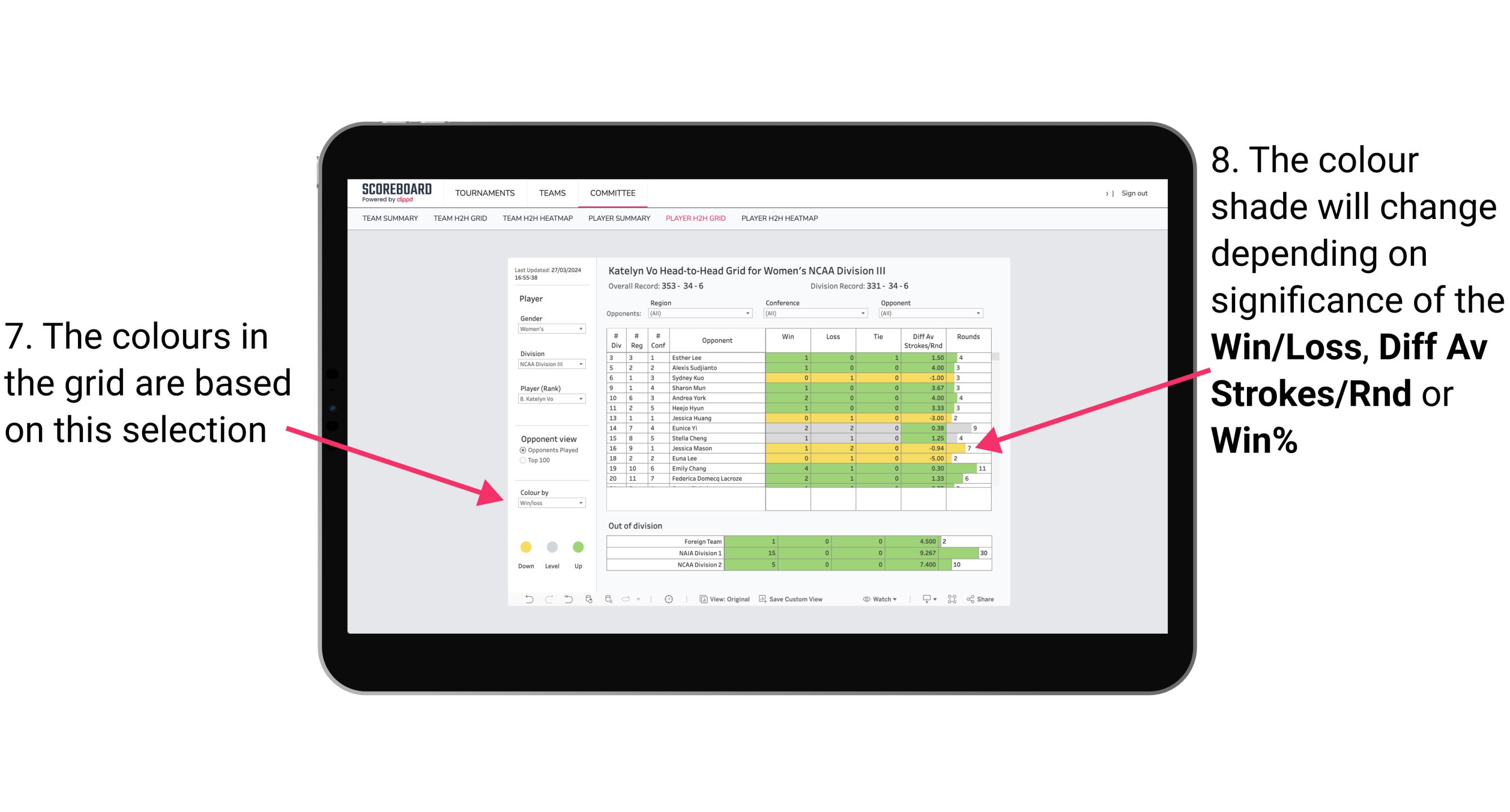The image size is (1510, 812).
Task: Select Opponents Played radio button
Action: point(521,449)
